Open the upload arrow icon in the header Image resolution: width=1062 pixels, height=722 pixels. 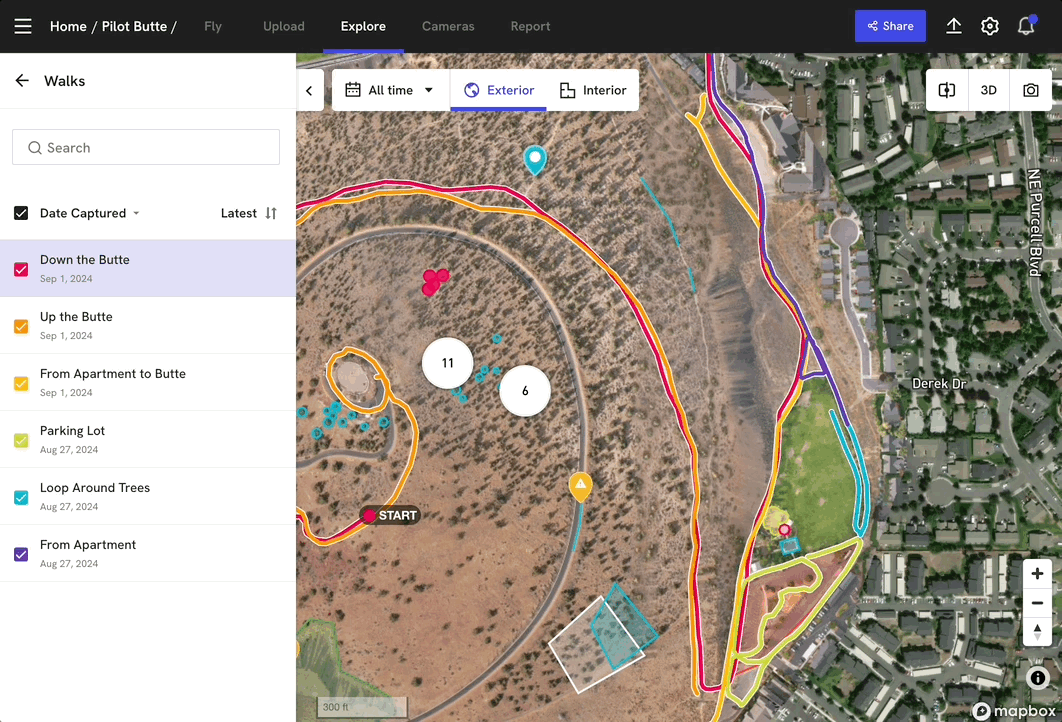954,26
